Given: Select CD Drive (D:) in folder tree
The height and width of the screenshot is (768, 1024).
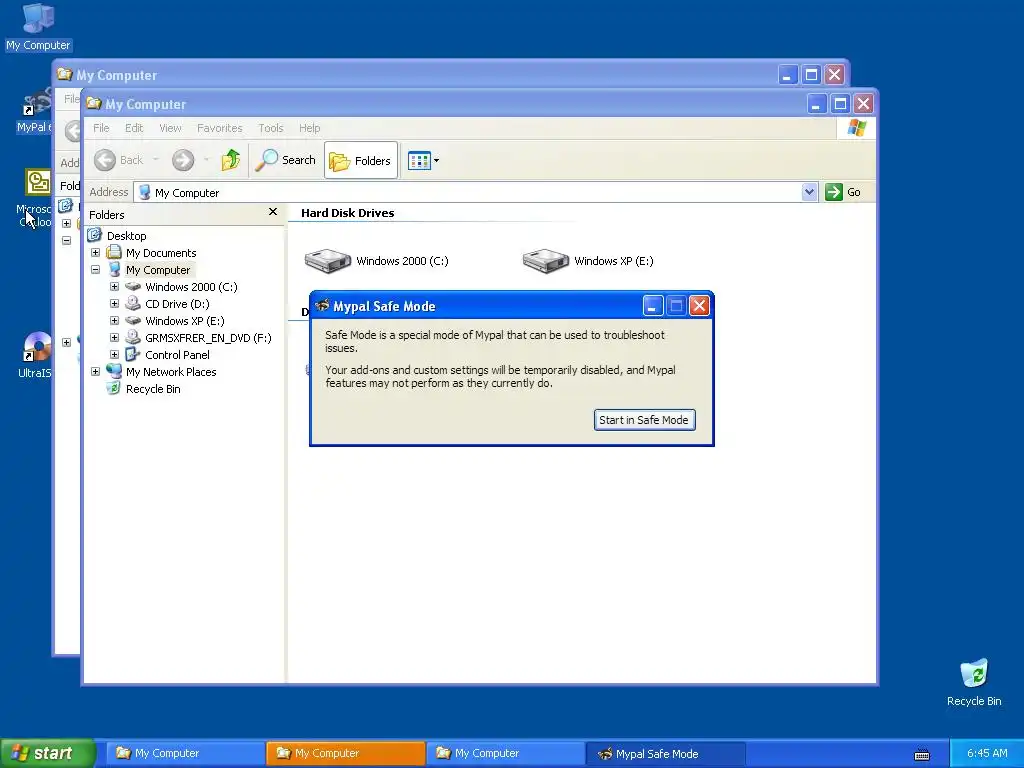Looking at the screenshot, I should [x=177, y=304].
